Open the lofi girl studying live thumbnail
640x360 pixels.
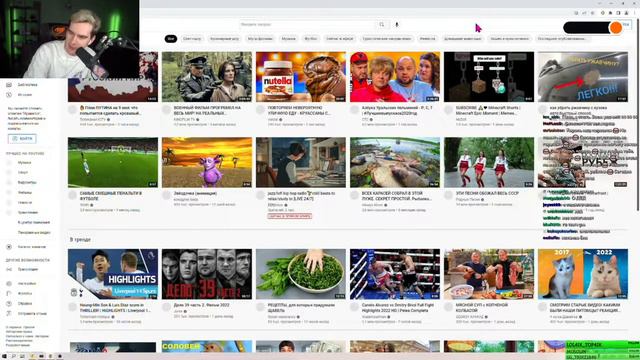[301, 162]
